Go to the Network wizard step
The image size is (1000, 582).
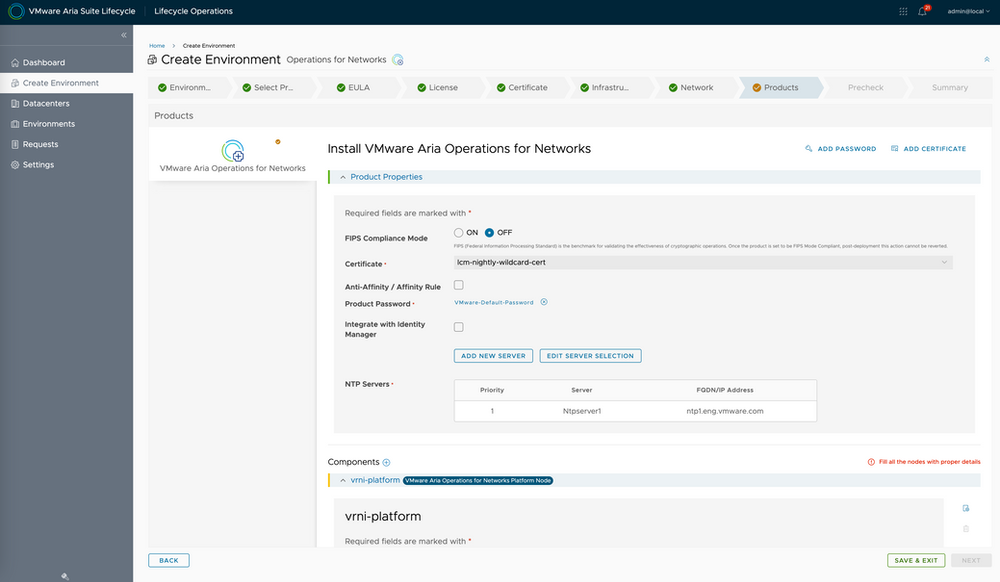(696, 88)
